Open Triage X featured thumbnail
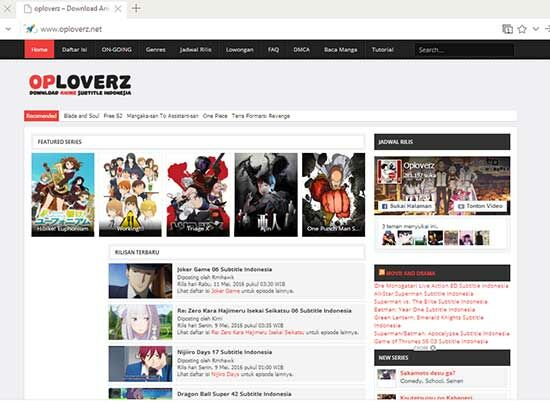Screen dimensions: 550x403 click(x=198, y=195)
